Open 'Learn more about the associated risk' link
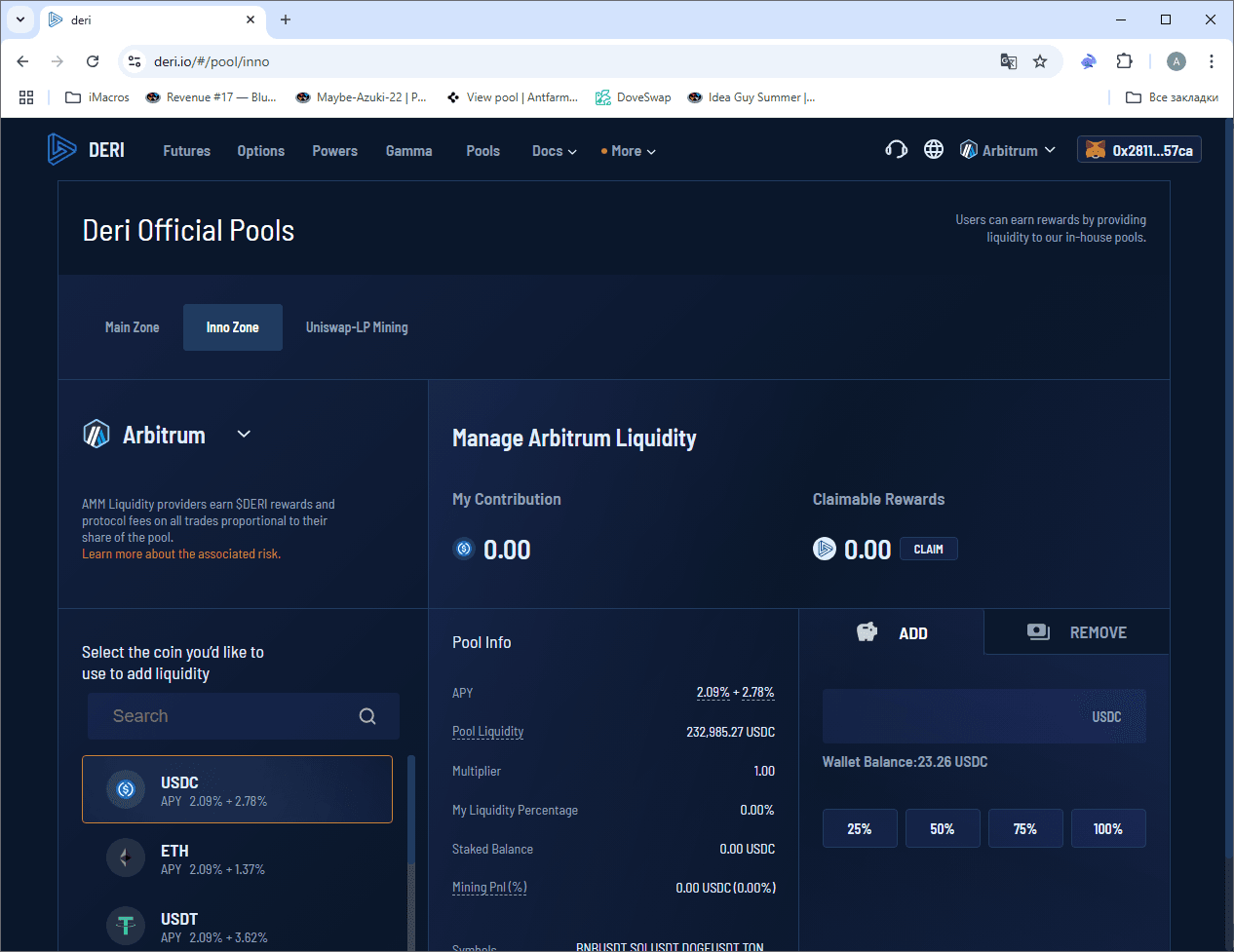This screenshot has width=1234, height=952. click(x=181, y=553)
